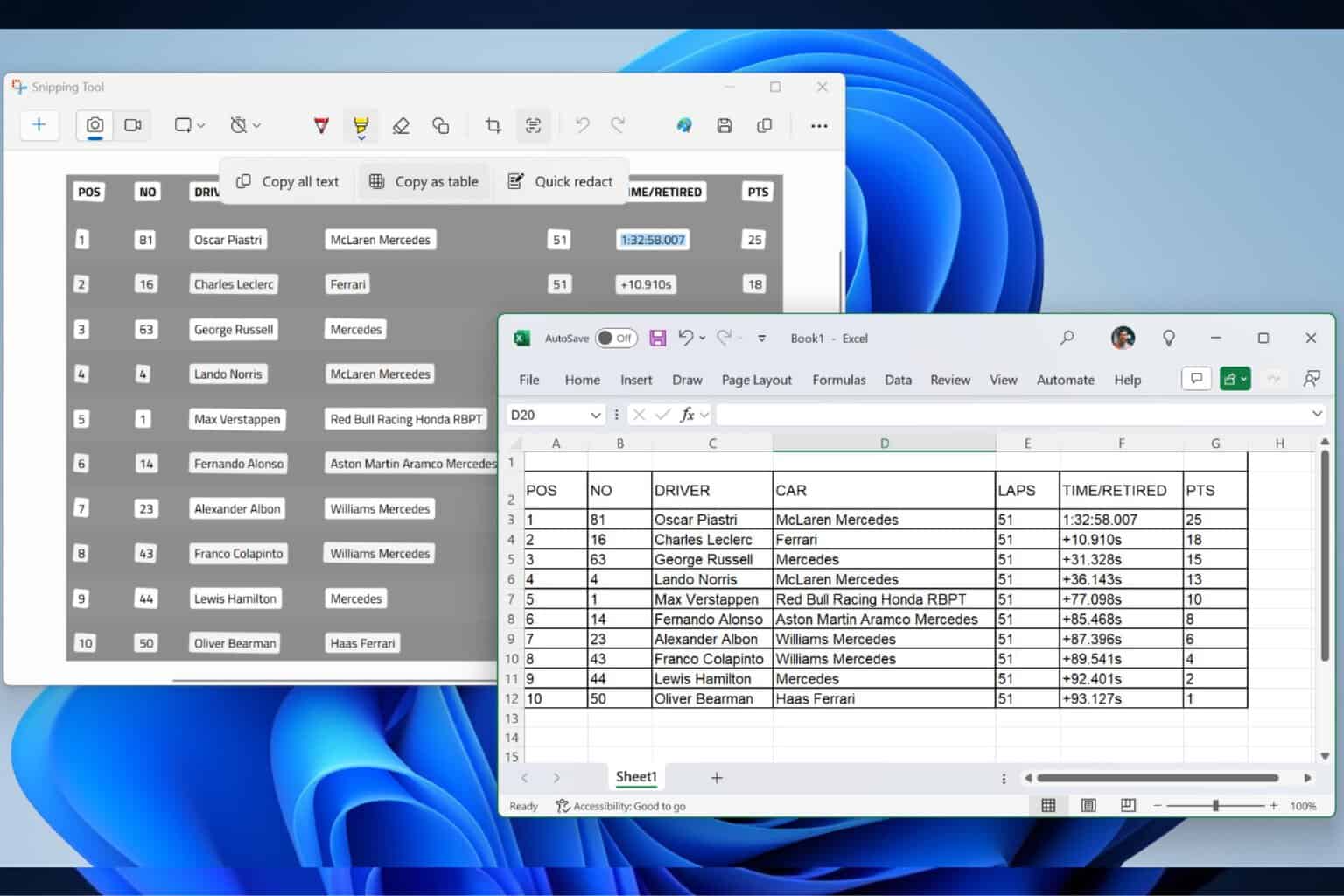Open the shapes tool in Snipping Tool

pyautogui.click(x=441, y=126)
